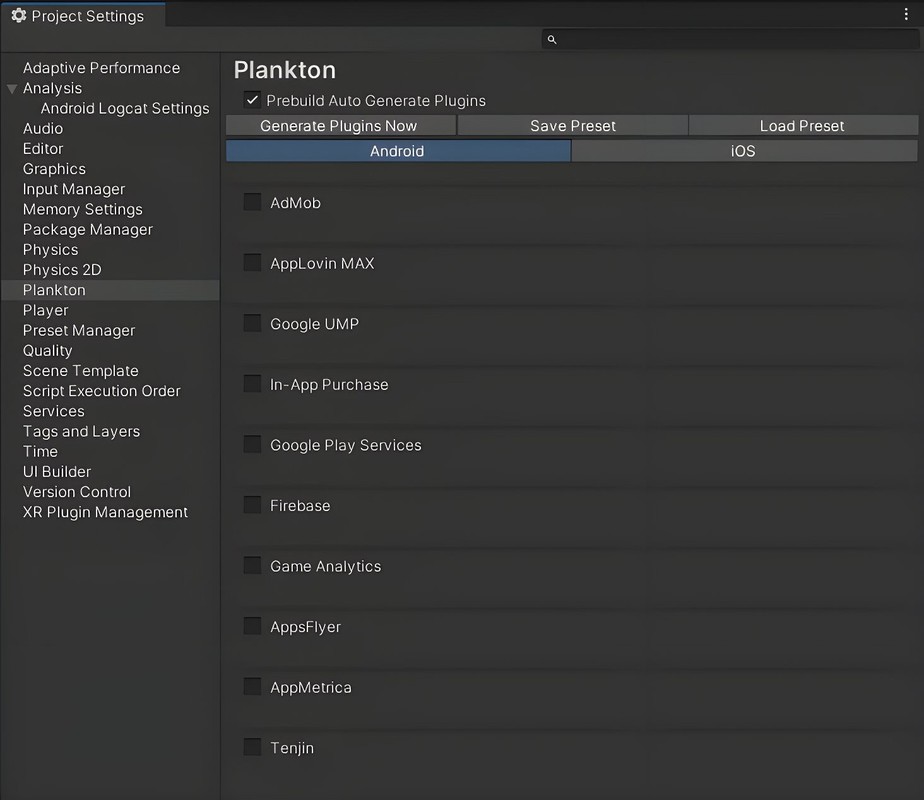Check the Tenjin plugin box
Viewport: 924px width, 800px height.
coord(252,747)
